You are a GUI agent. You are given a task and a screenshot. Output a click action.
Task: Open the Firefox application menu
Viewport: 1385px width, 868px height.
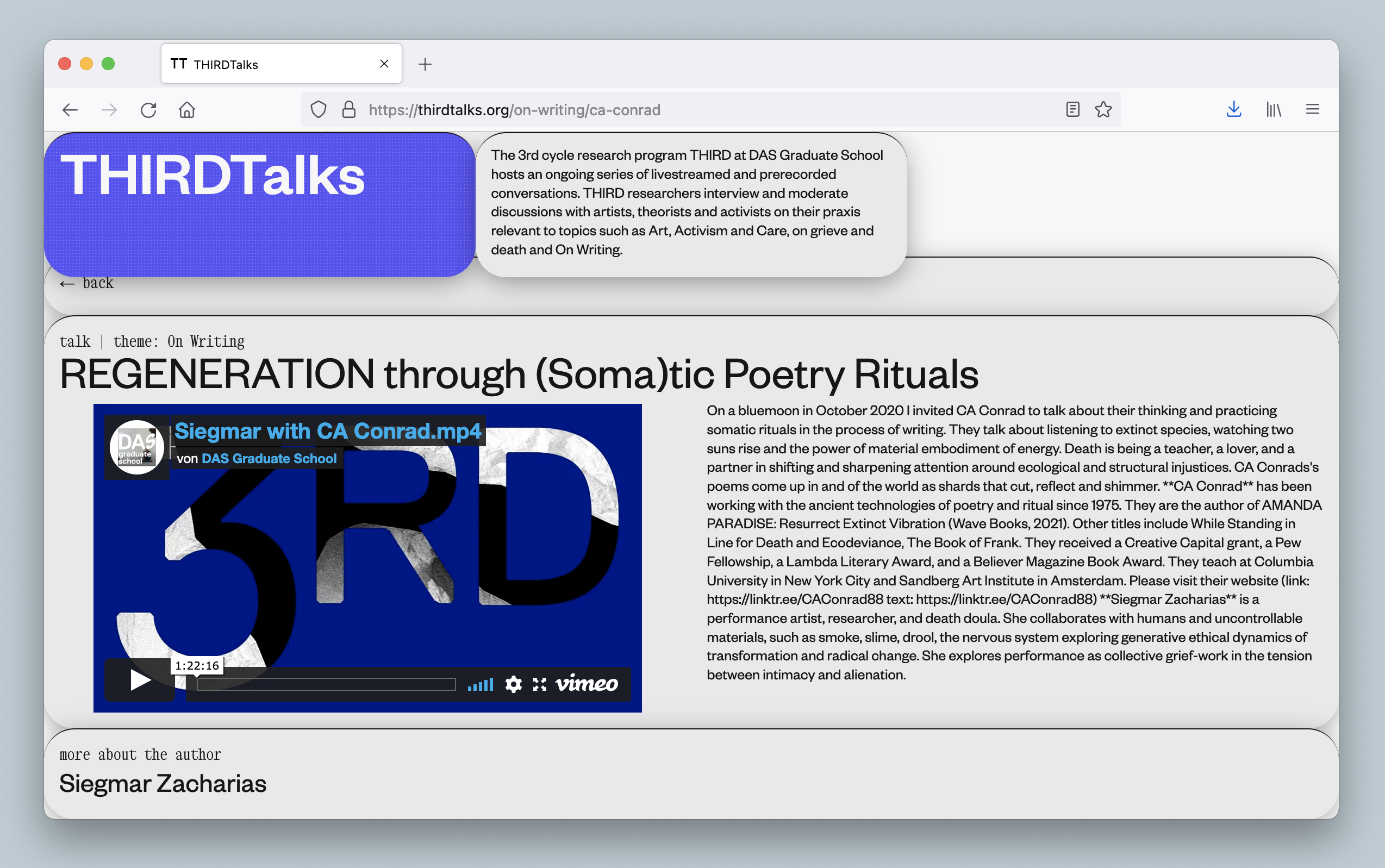1312,110
